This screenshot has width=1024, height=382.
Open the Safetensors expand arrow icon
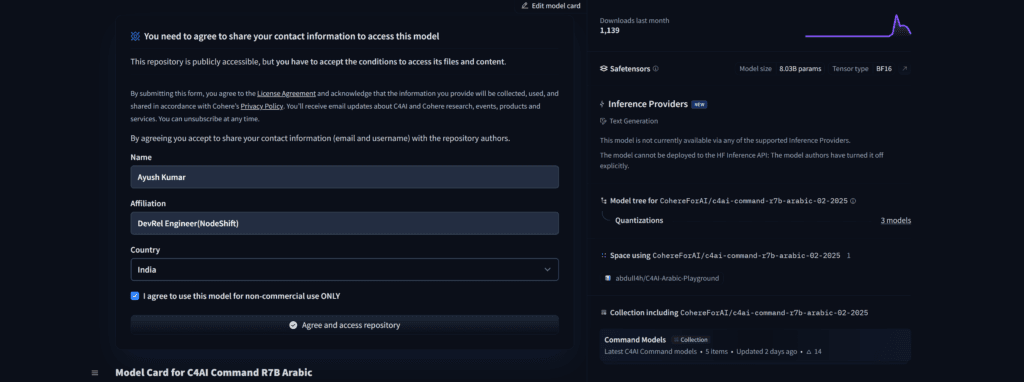904,69
